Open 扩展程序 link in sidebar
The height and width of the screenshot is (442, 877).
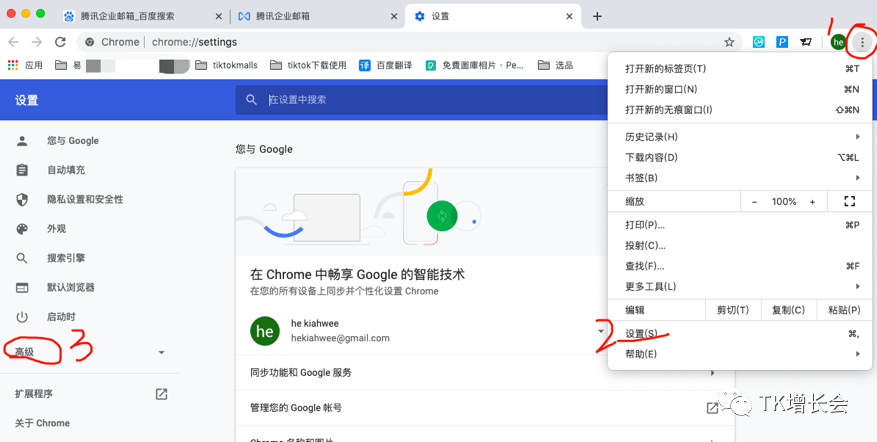click(x=34, y=394)
